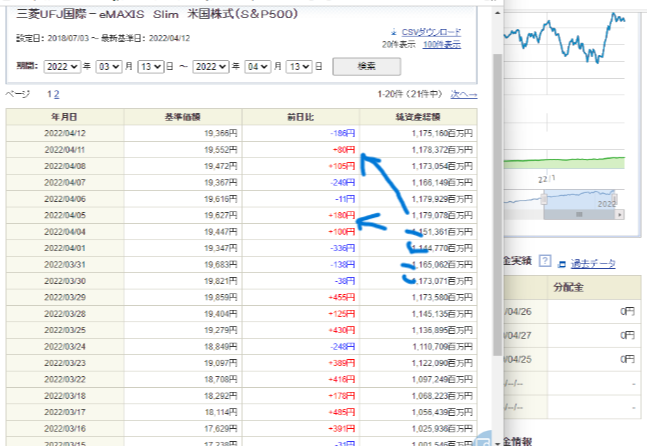The image size is (647, 446).
Task: Select the 2022/04/08 date cell
Action: point(65,166)
